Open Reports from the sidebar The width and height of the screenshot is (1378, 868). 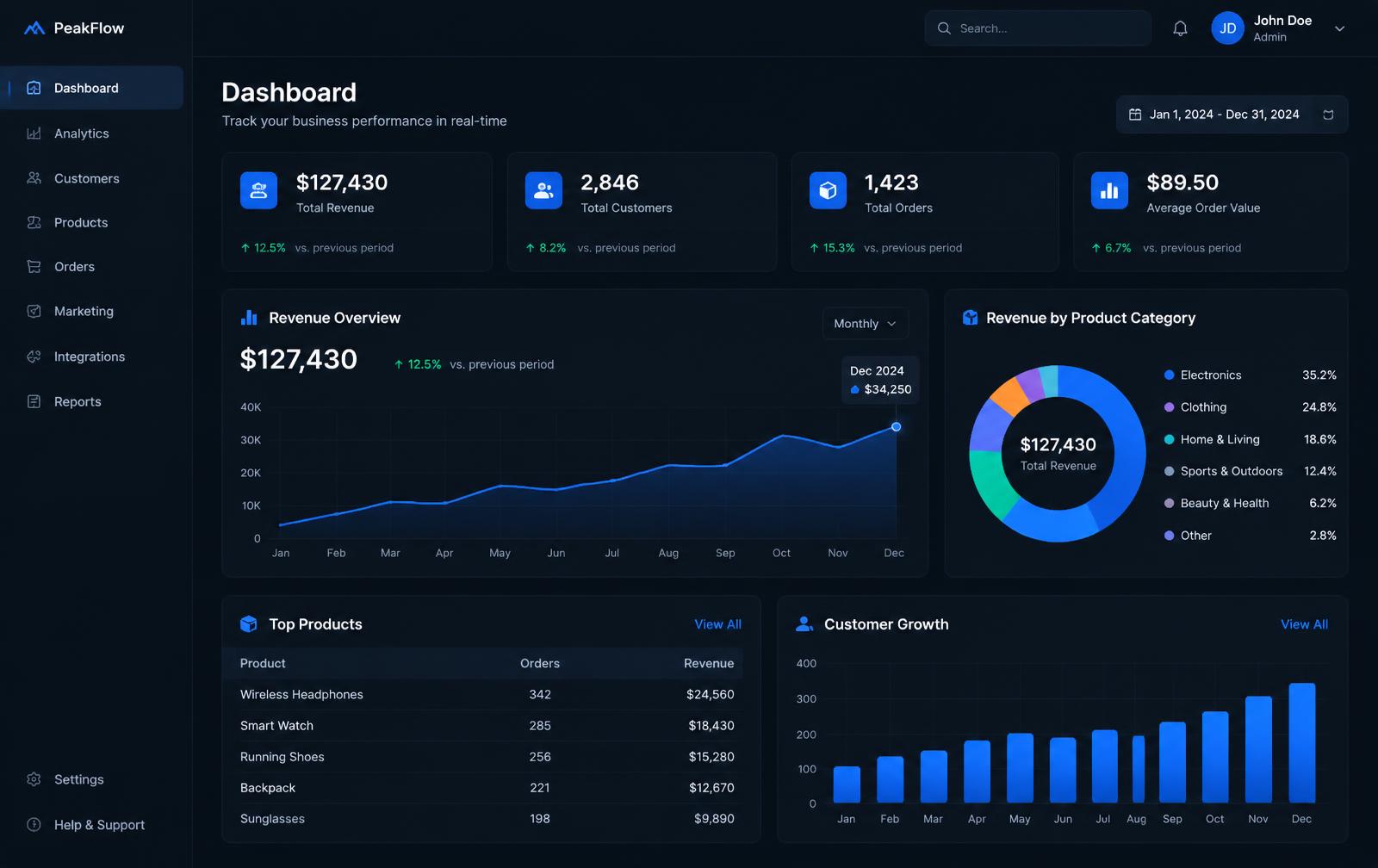tap(78, 401)
